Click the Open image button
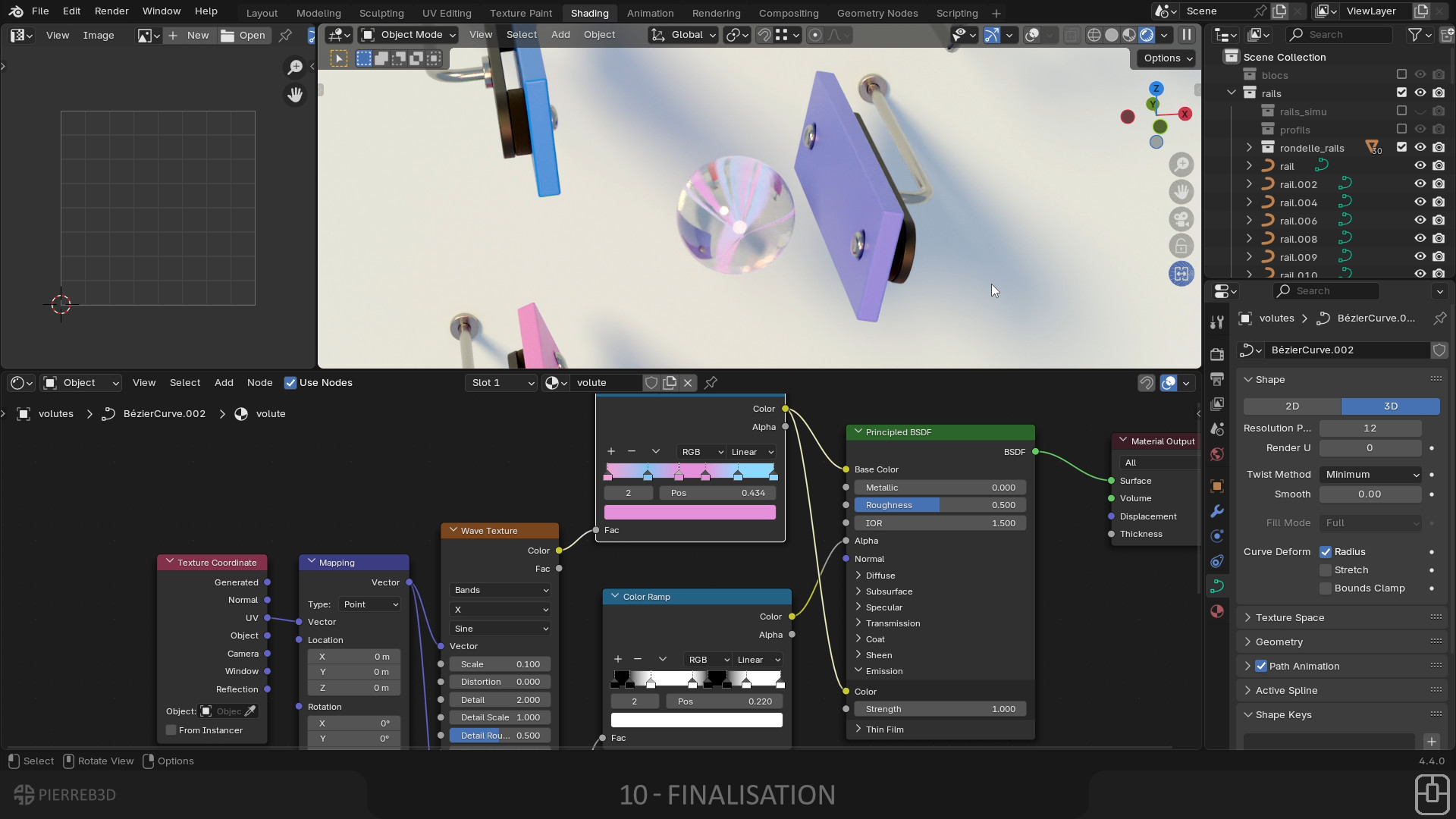 [x=243, y=35]
